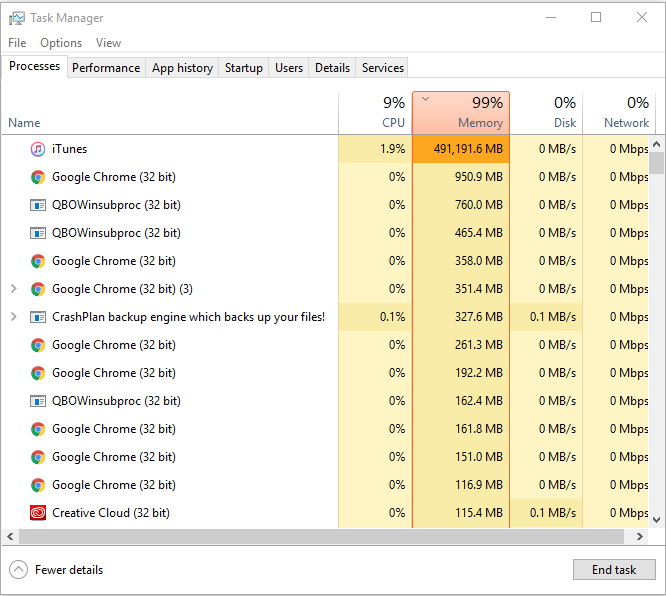Click the Creative Cloud app icon

pyautogui.click(x=38, y=513)
